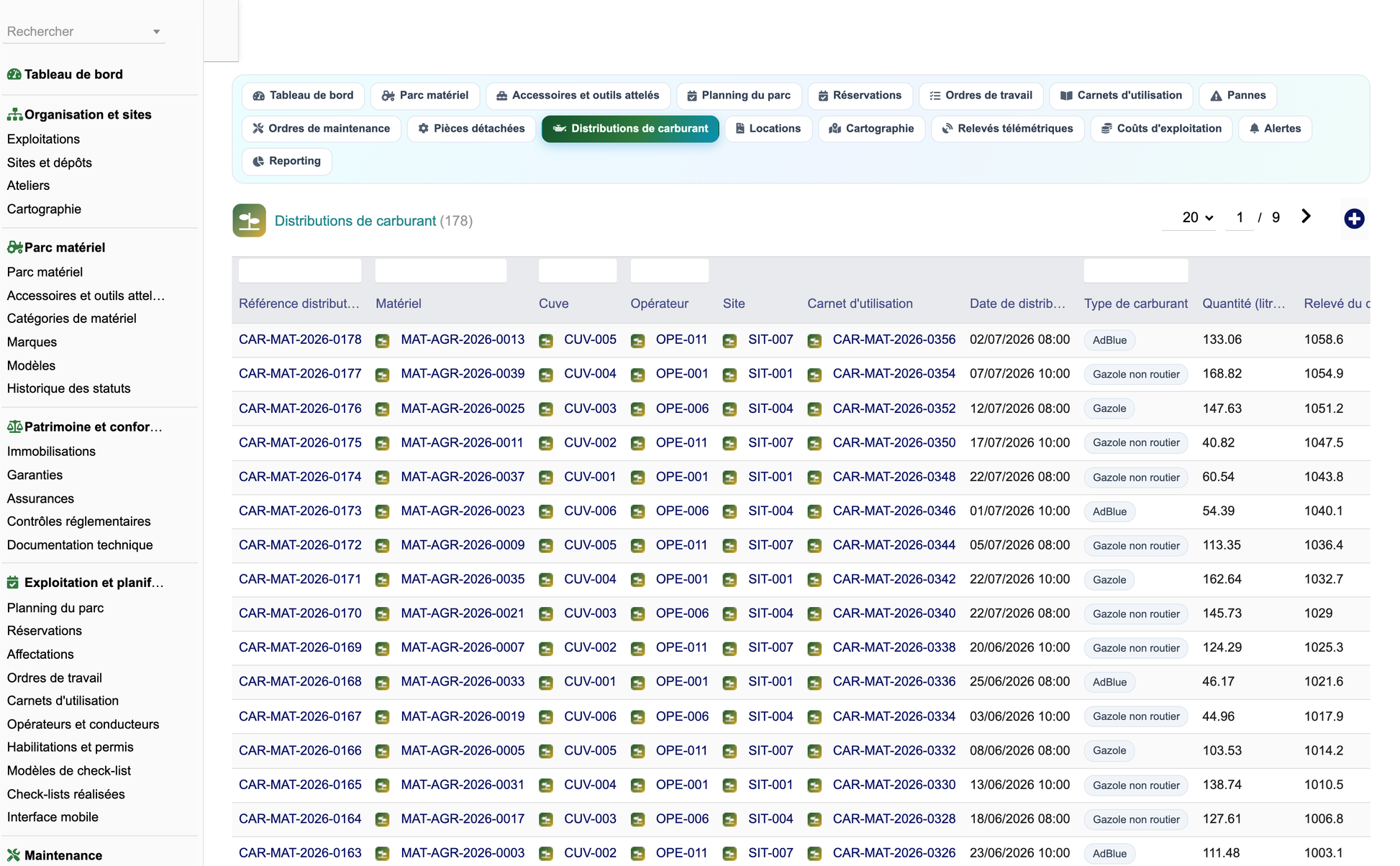Click tank icon beside CUV-004 in row 0177

[x=546, y=375]
